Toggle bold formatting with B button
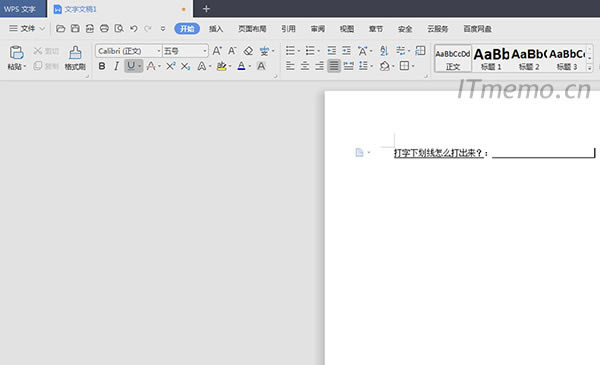This screenshot has width=600, height=365. coord(102,66)
